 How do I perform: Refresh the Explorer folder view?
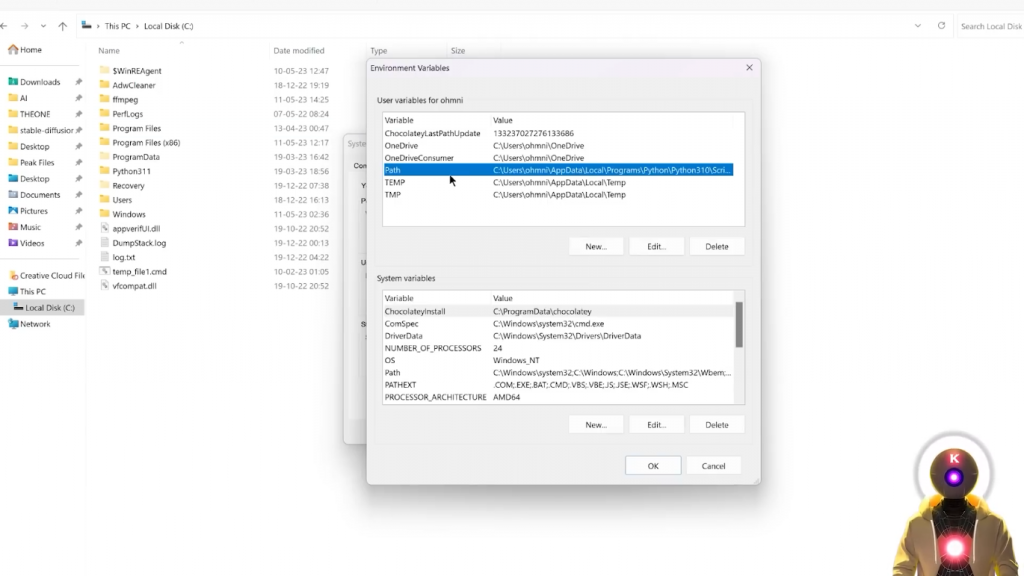point(941,26)
